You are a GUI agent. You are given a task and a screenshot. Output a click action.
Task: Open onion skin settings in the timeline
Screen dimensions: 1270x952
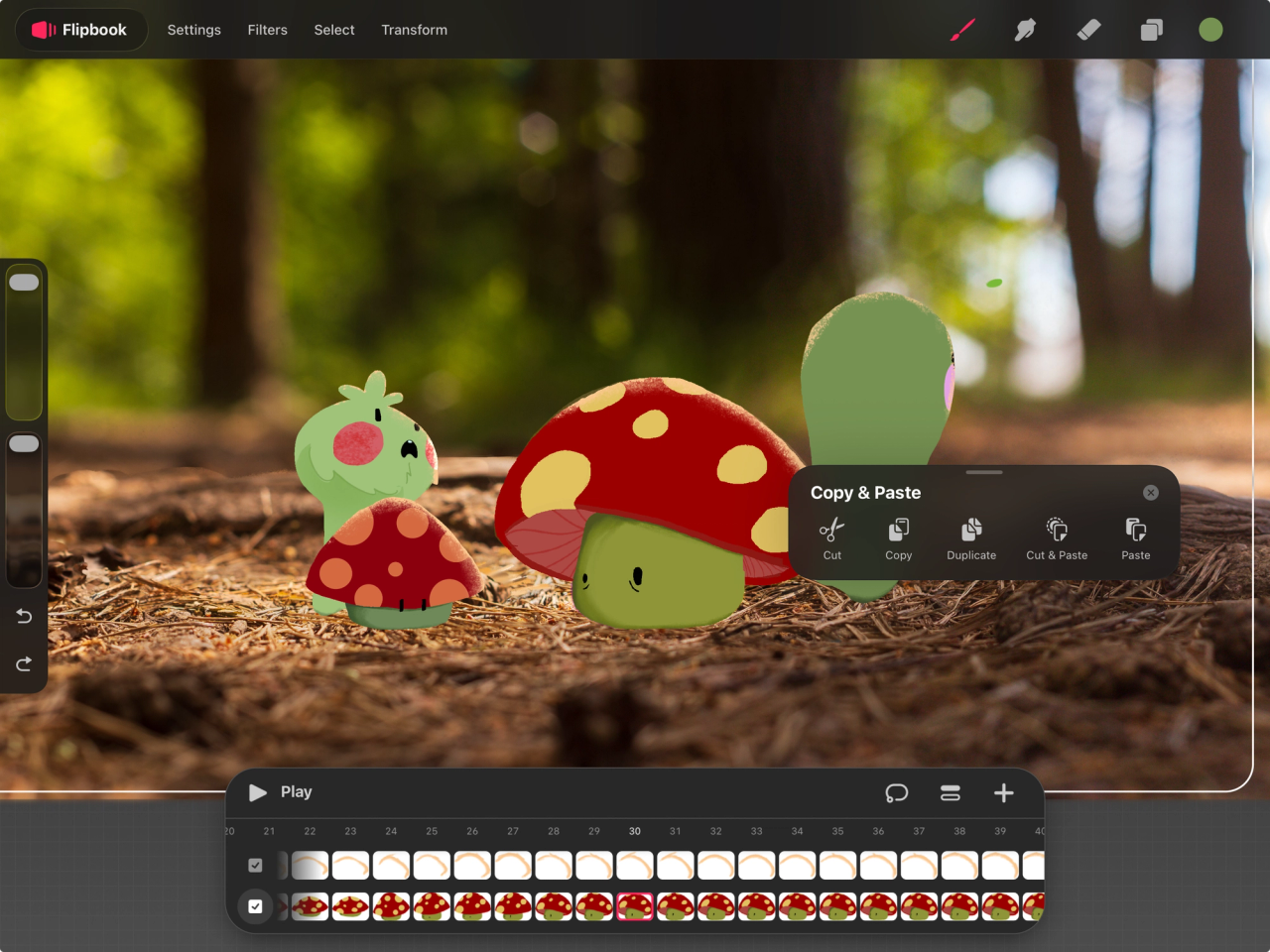[x=896, y=792]
